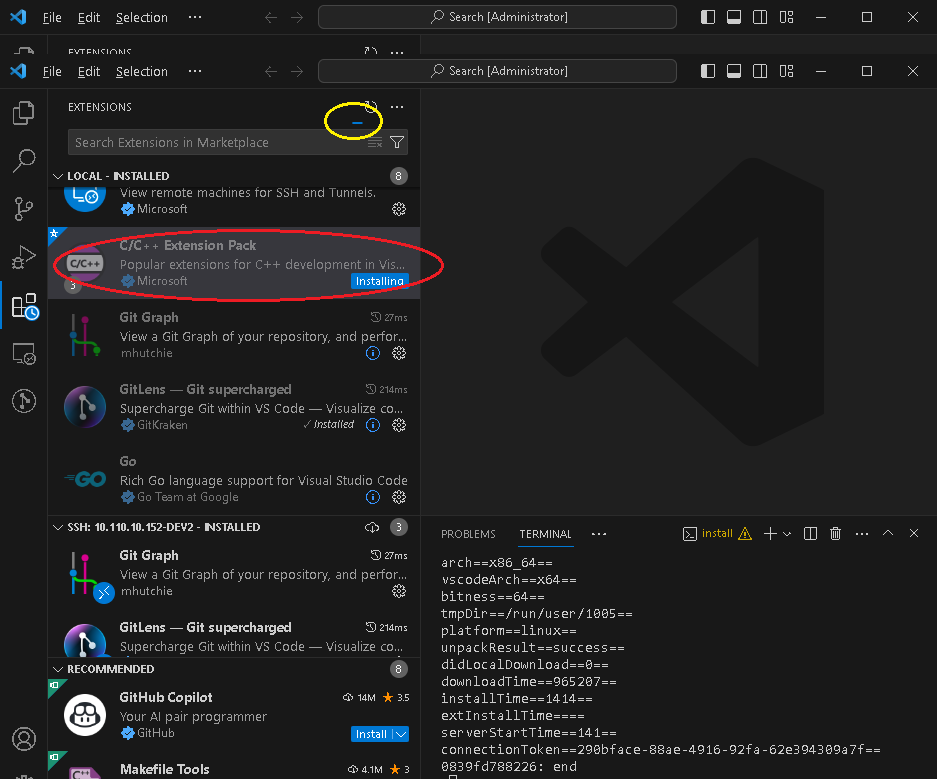Expand Install options dropdown for GitHub Copilot
Screen dimensions: 937x779
[x=401, y=734]
